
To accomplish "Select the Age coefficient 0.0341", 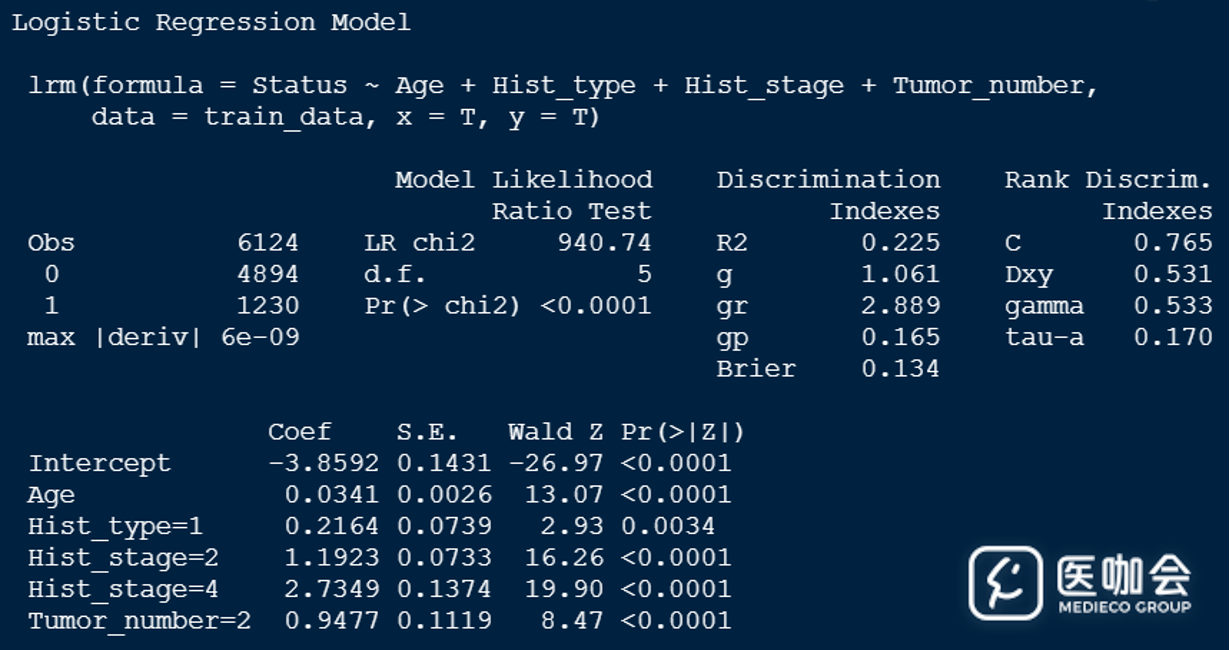I will 331,495.
